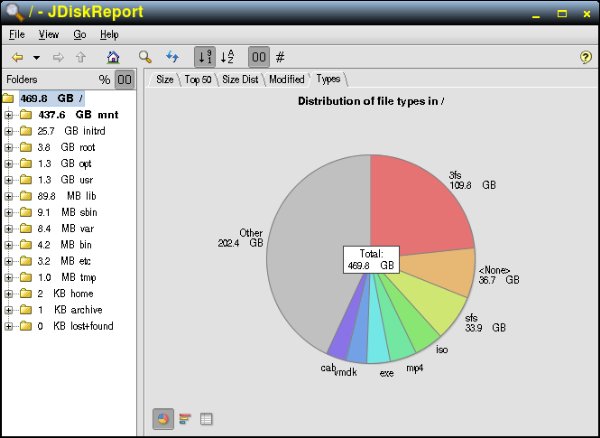Image resolution: width=600 pixels, height=438 pixels.
Task: Open help question mark icon
Action: (x=586, y=57)
